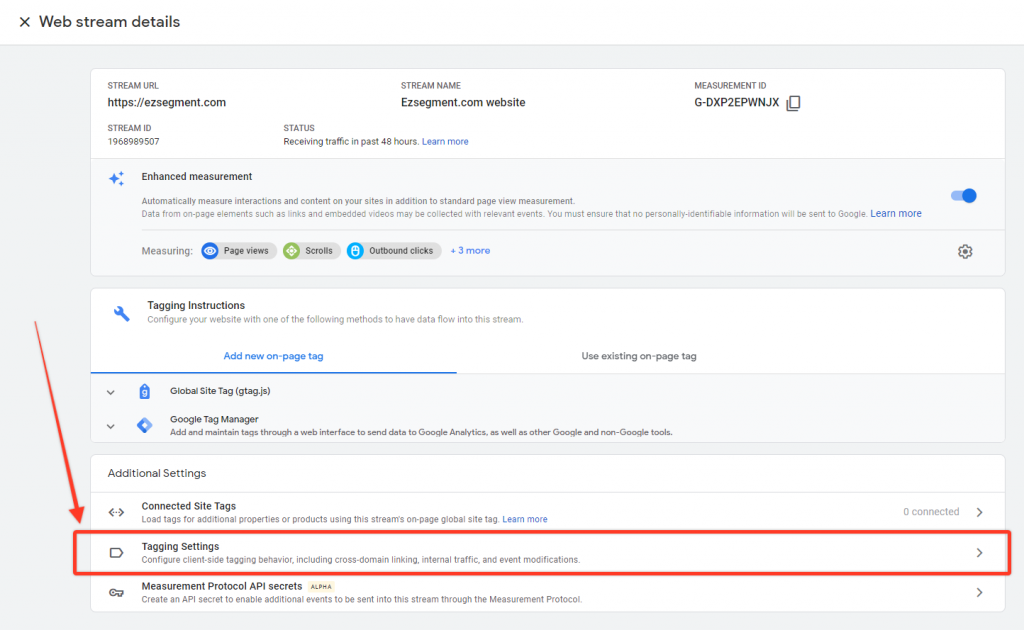Click the Enhanced measurement sparkle icon
Image resolution: width=1024 pixels, height=630 pixels.
(116, 178)
